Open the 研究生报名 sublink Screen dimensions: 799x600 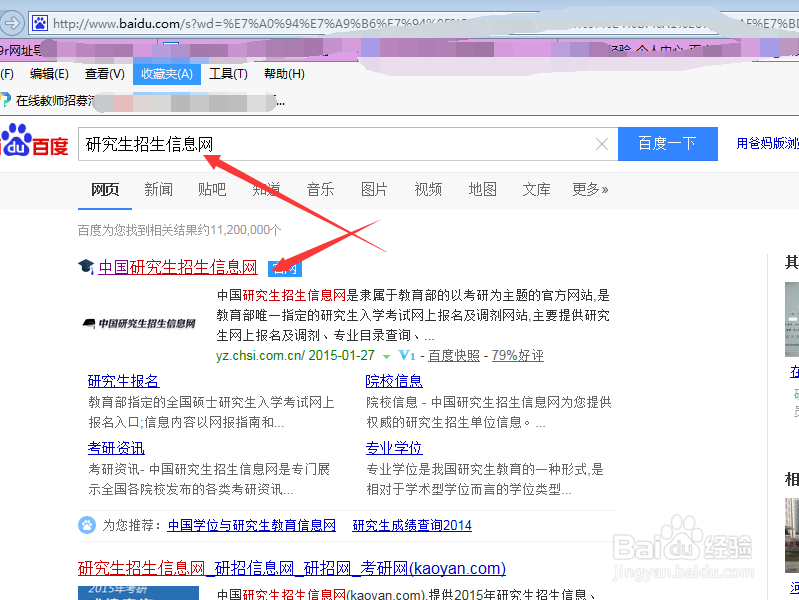[x=123, y=381]
